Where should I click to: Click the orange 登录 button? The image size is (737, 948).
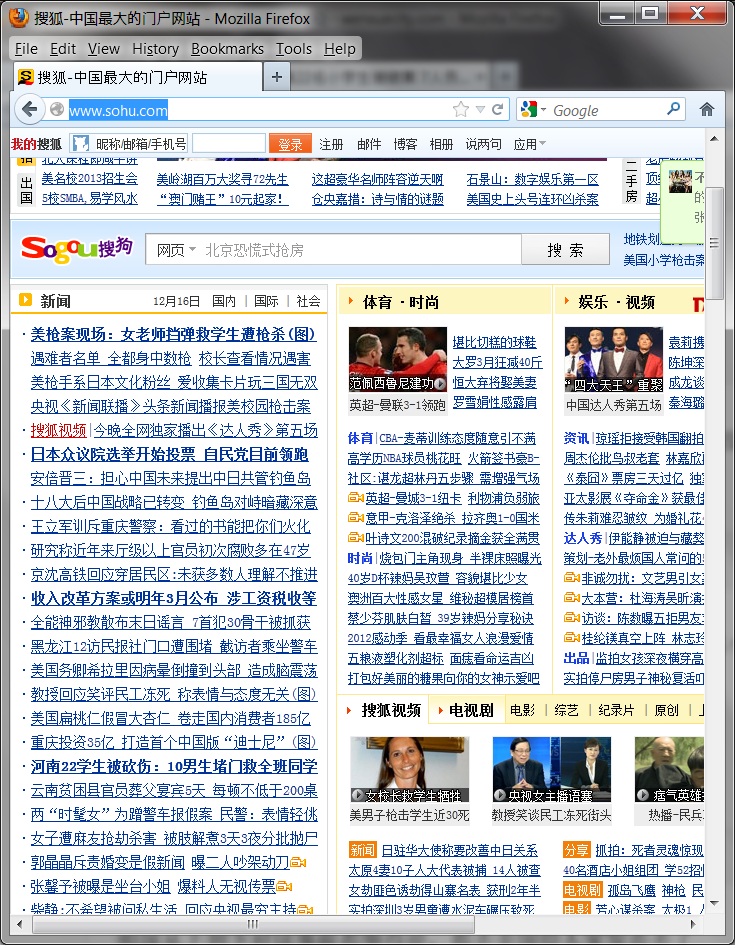(290, 144)
